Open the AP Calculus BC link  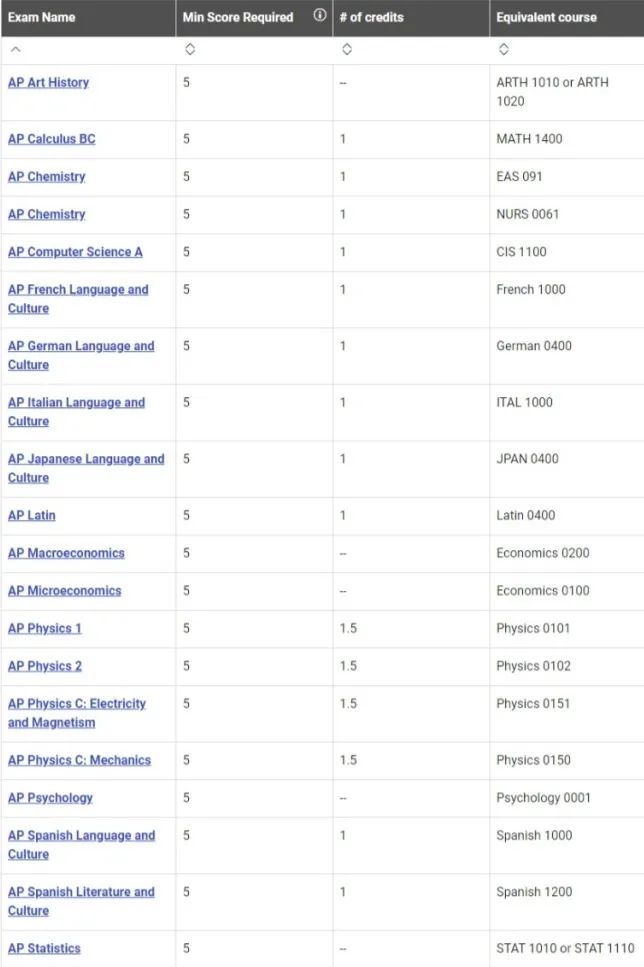[52, 139]
